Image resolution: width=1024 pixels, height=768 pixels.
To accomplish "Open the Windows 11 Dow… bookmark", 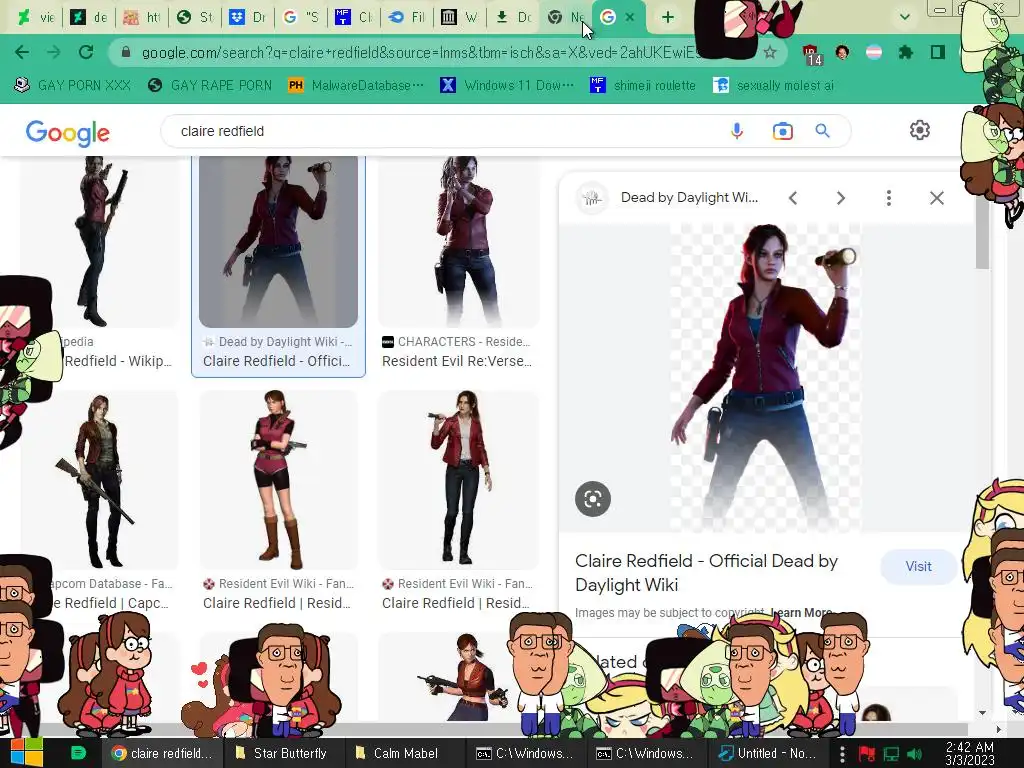I will (507, 86).
